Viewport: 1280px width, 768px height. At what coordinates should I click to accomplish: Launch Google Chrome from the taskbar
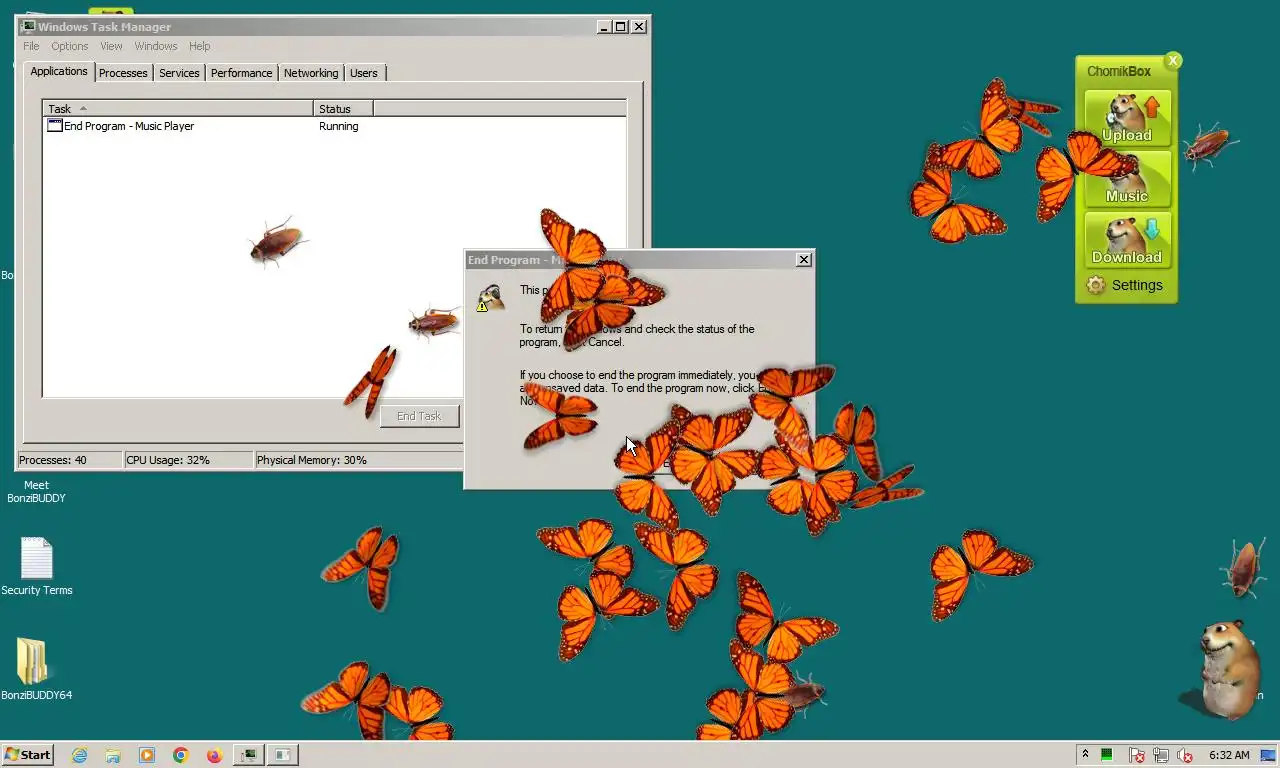pos(181,755)
